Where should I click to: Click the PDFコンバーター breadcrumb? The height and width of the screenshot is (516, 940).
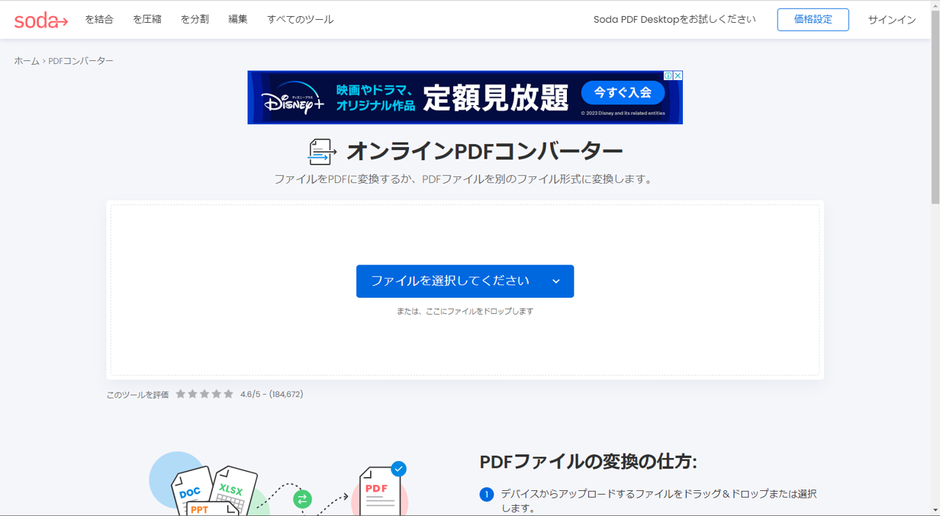pyautogui.click(x=81, y=61)
